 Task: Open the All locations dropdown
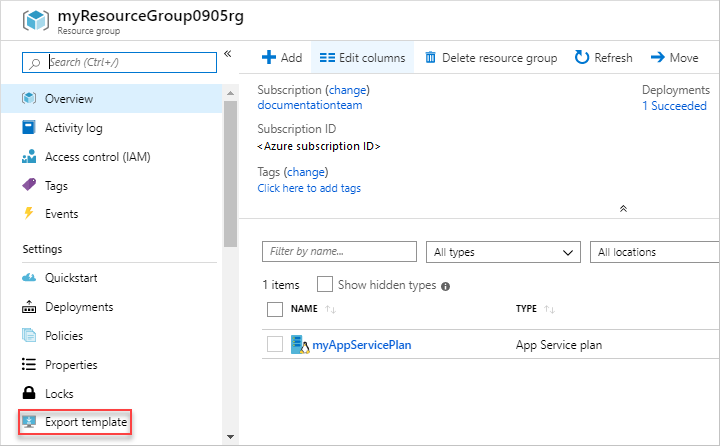point(655,252)
